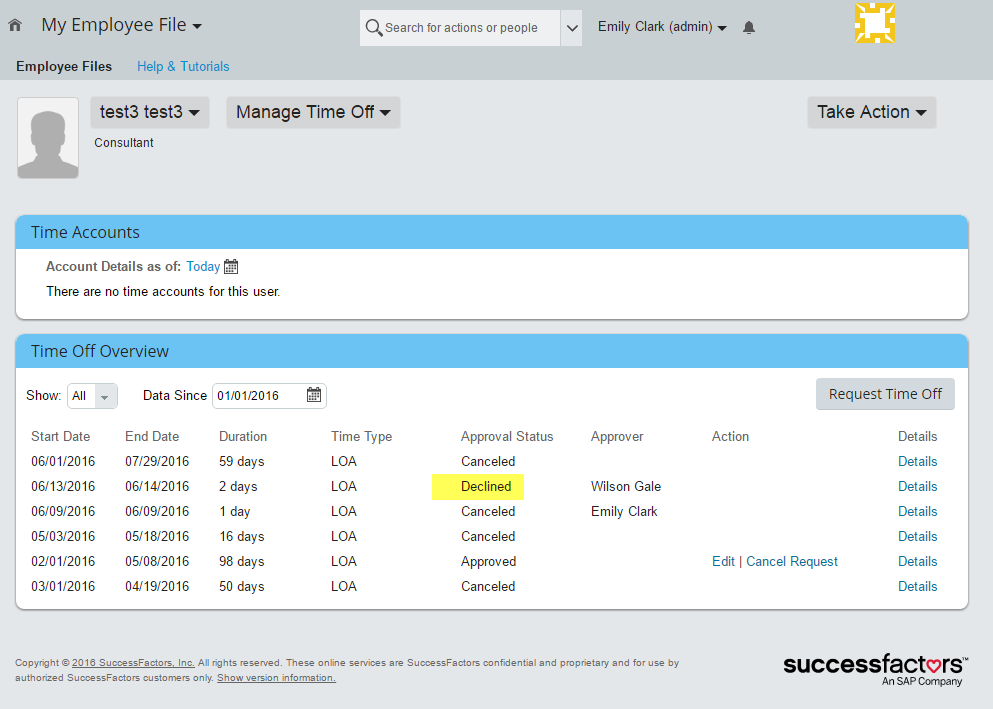Viewport: 993px width, 709px height.
Task: Click the Request Time Off button
Action: pyautogui.click(x=885, y=394)
